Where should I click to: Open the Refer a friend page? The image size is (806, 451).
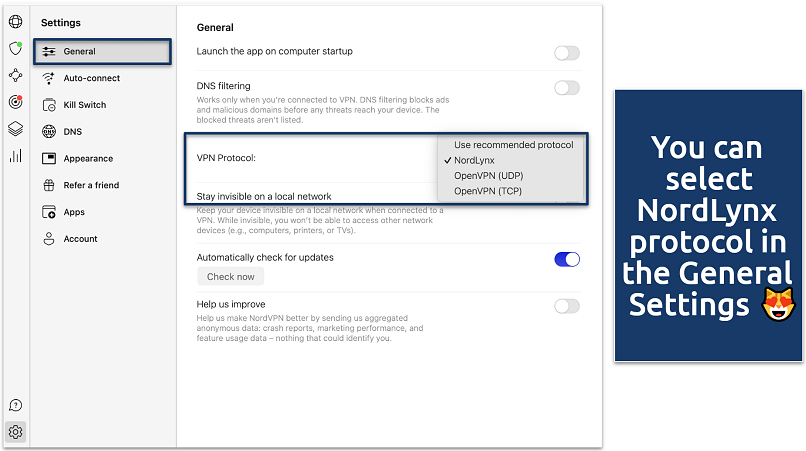(x=90, y=185)
